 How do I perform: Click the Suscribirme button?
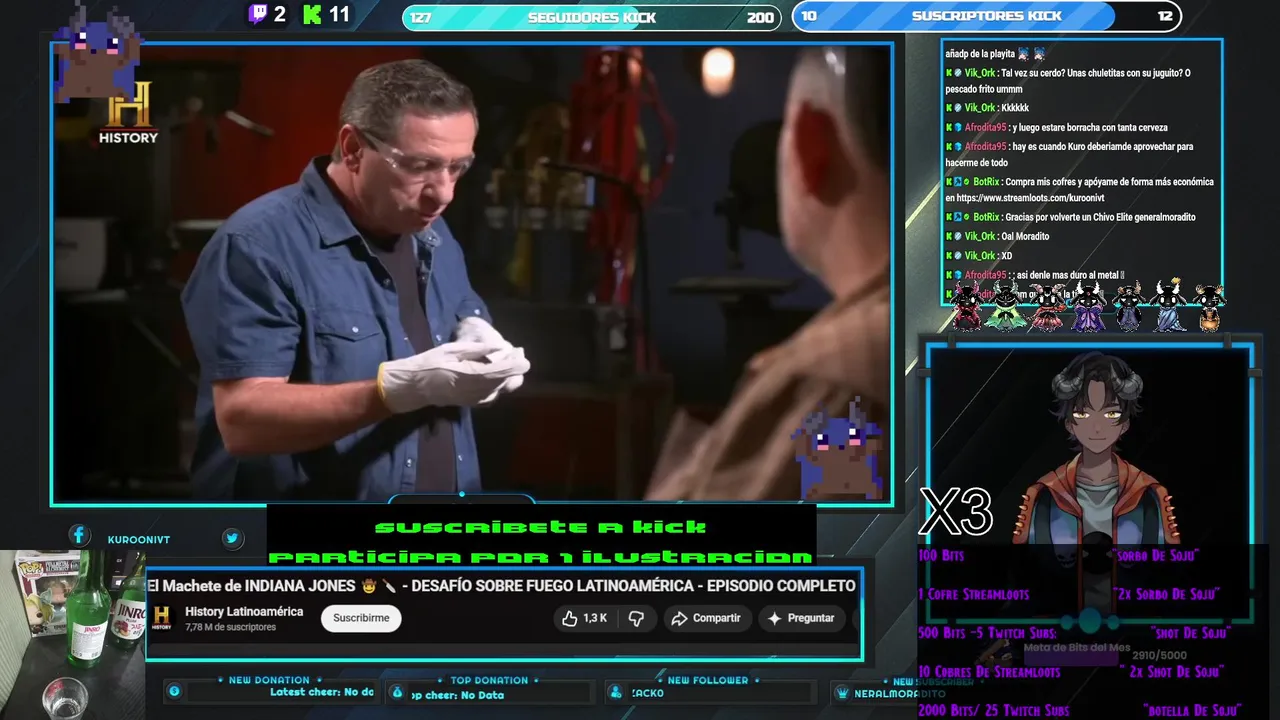pyautogui.click(x=361, y=618)
